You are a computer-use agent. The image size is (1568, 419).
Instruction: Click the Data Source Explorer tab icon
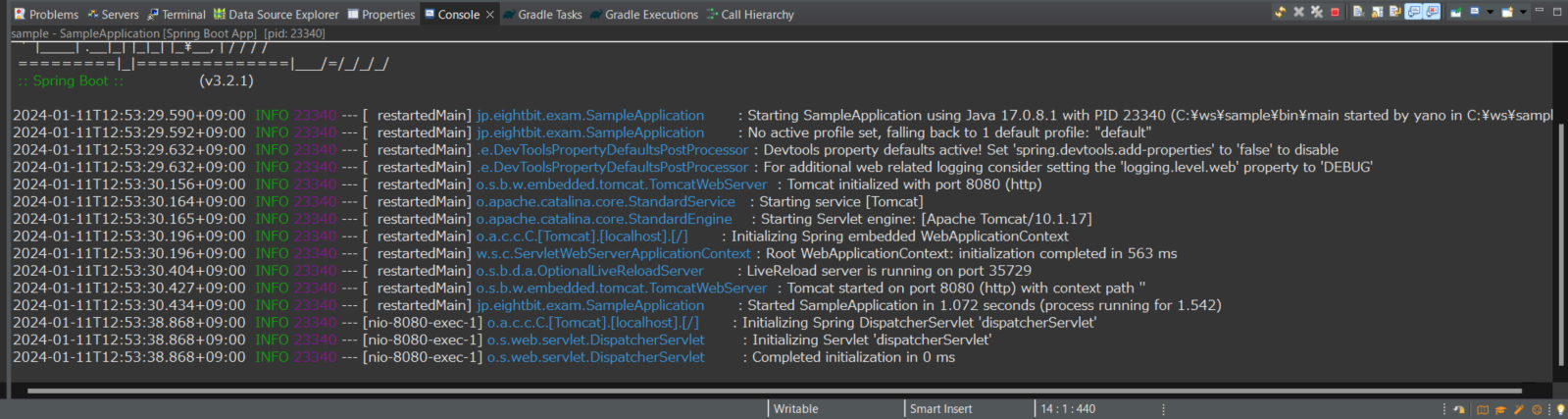(x=220, y=14)
